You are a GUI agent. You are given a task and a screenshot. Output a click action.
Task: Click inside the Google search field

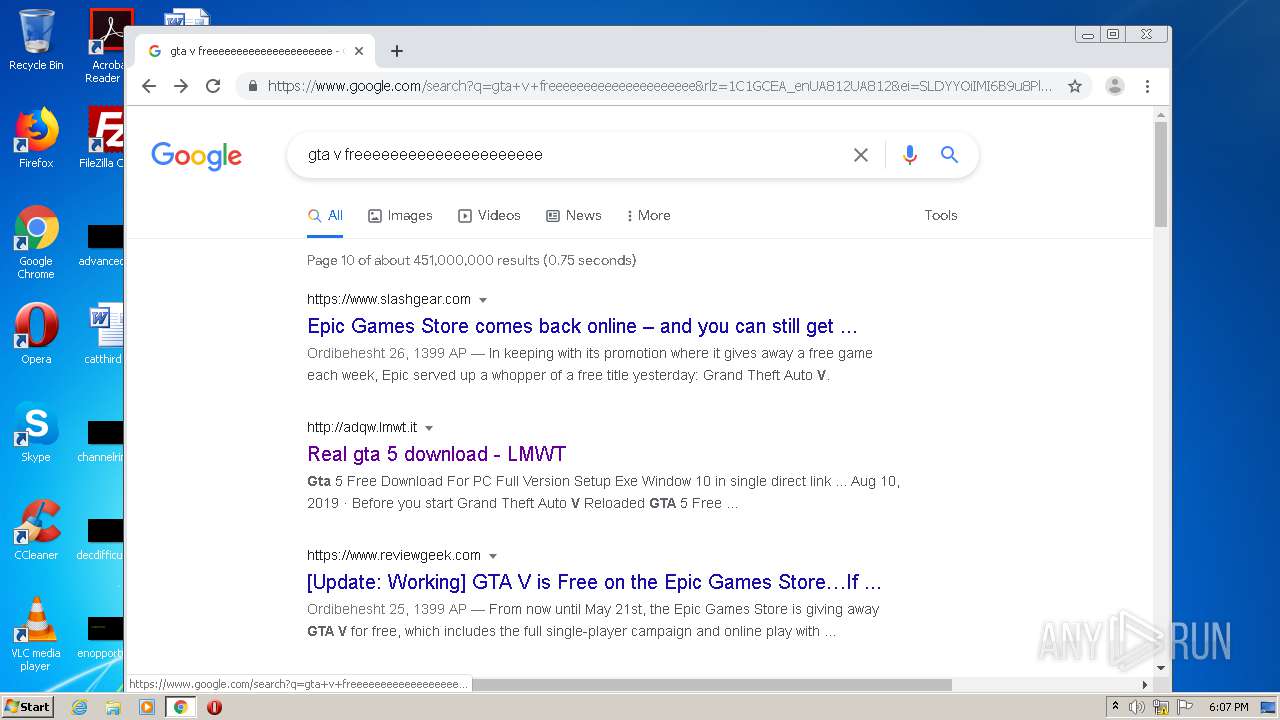click(x=570, y=155)
